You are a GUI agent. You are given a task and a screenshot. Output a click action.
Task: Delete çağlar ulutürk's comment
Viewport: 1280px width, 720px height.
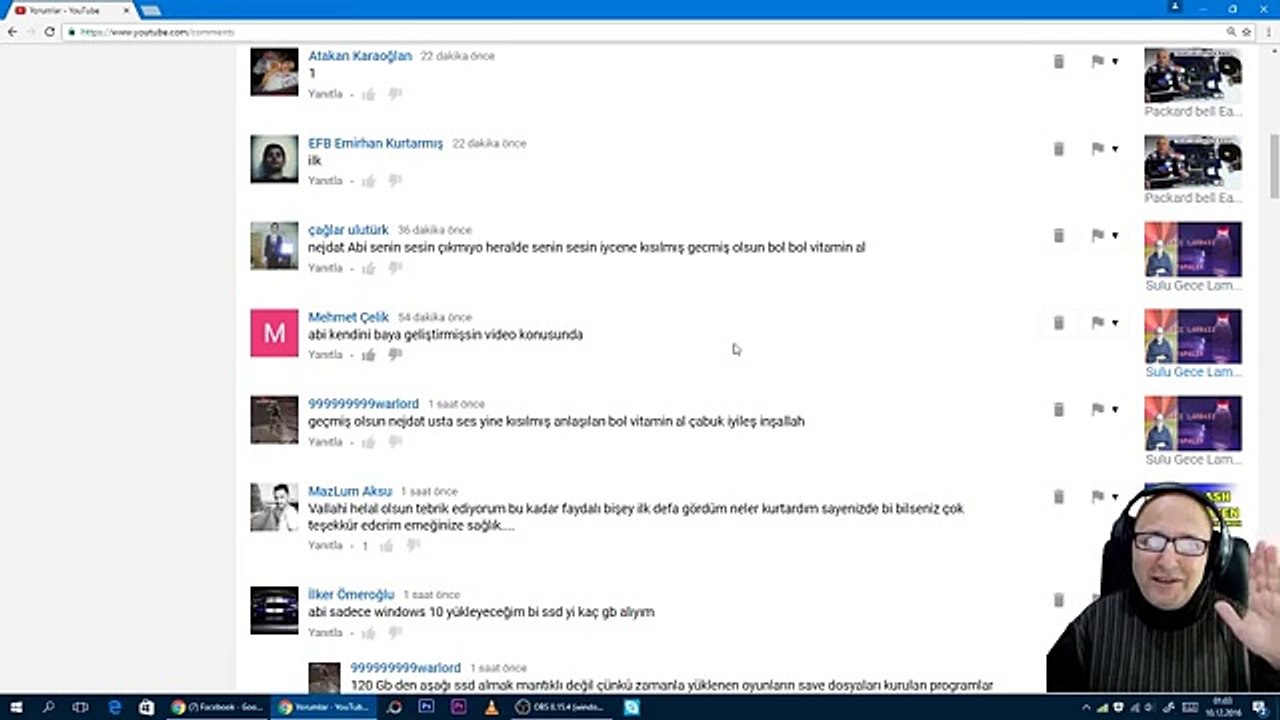point(1059,236)
